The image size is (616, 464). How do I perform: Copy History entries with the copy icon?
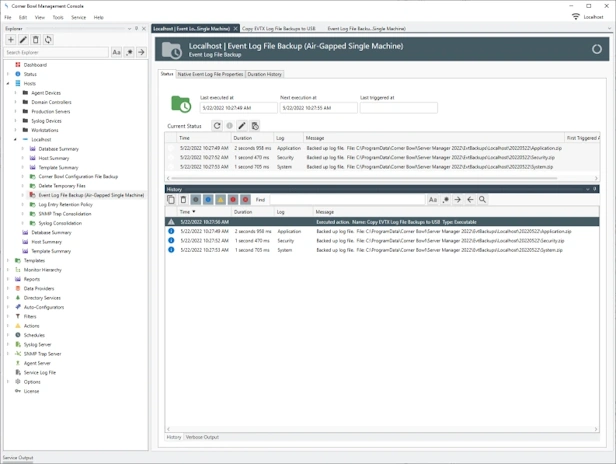point(172,200)
